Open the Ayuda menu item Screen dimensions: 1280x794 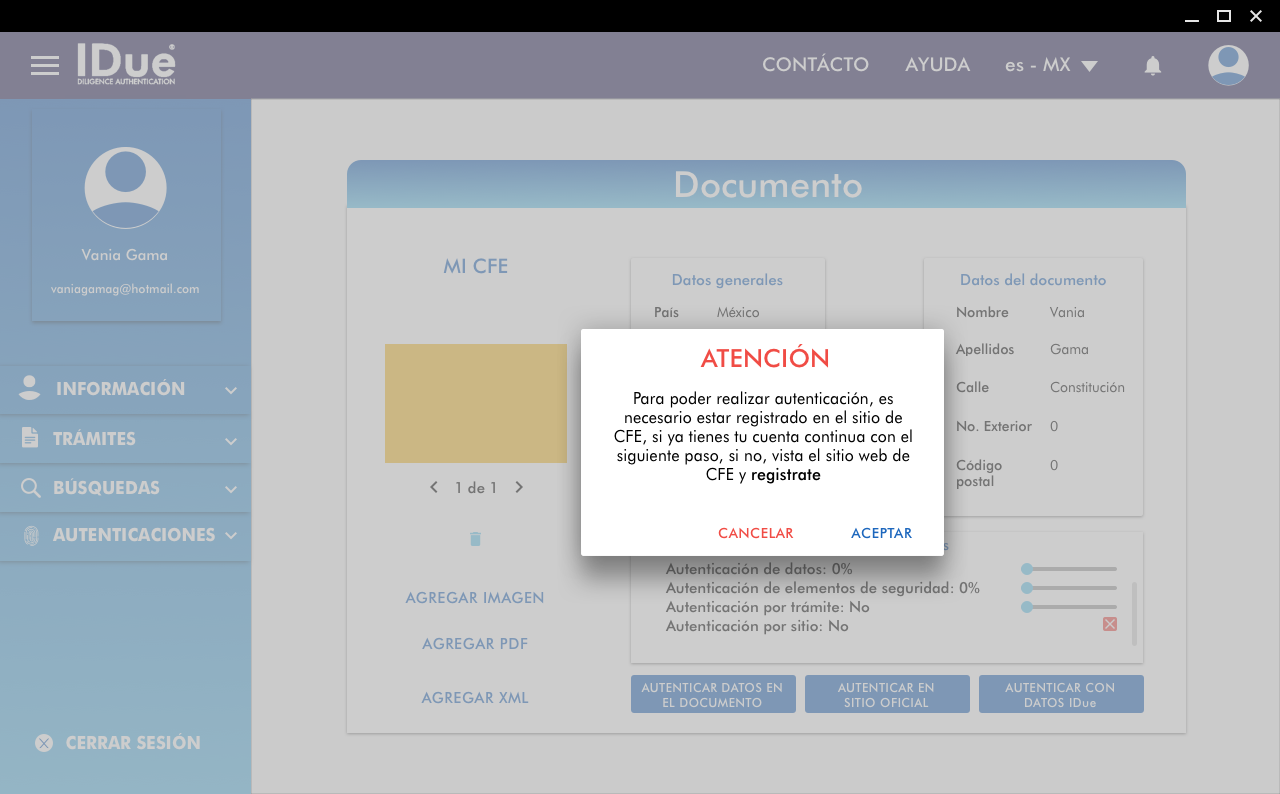pos(937,65)
